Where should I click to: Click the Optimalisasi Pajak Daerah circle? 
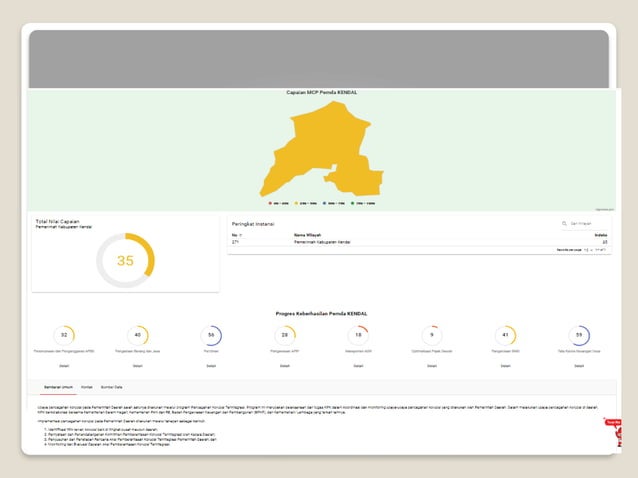point(432,336)
